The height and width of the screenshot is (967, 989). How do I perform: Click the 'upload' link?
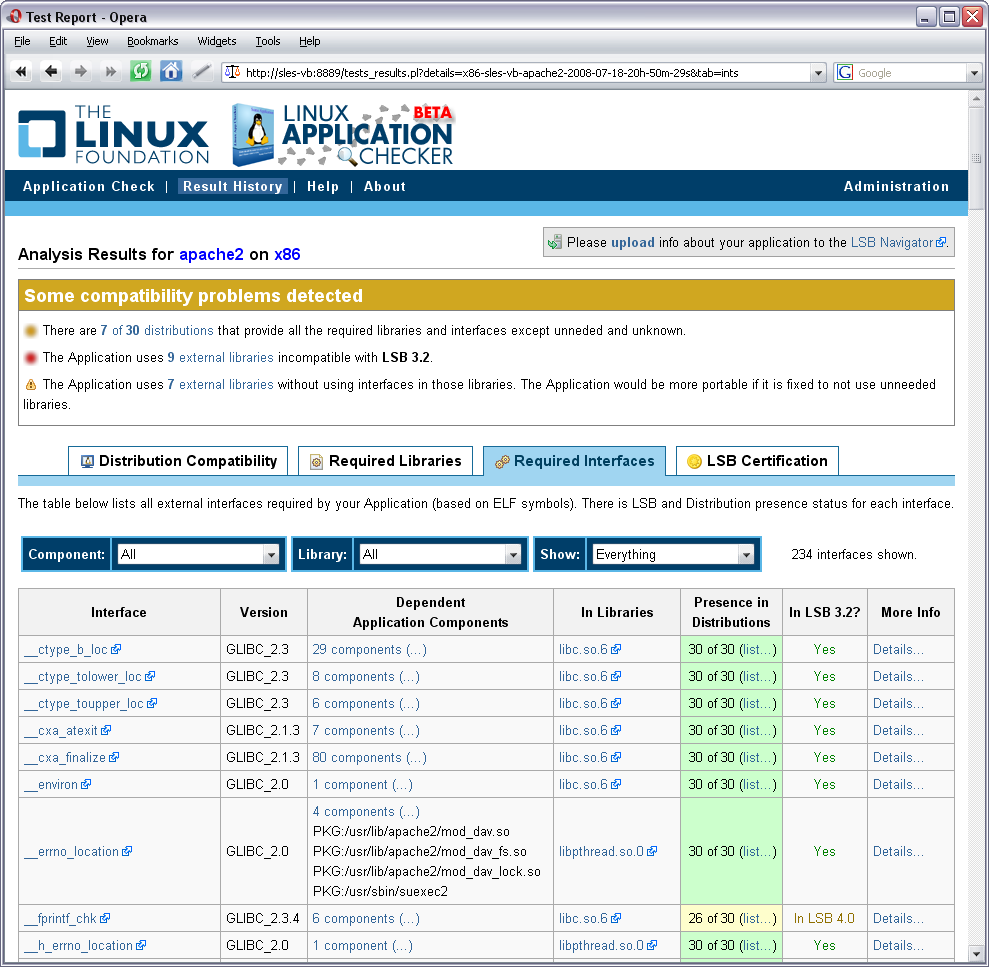[633, 242]
